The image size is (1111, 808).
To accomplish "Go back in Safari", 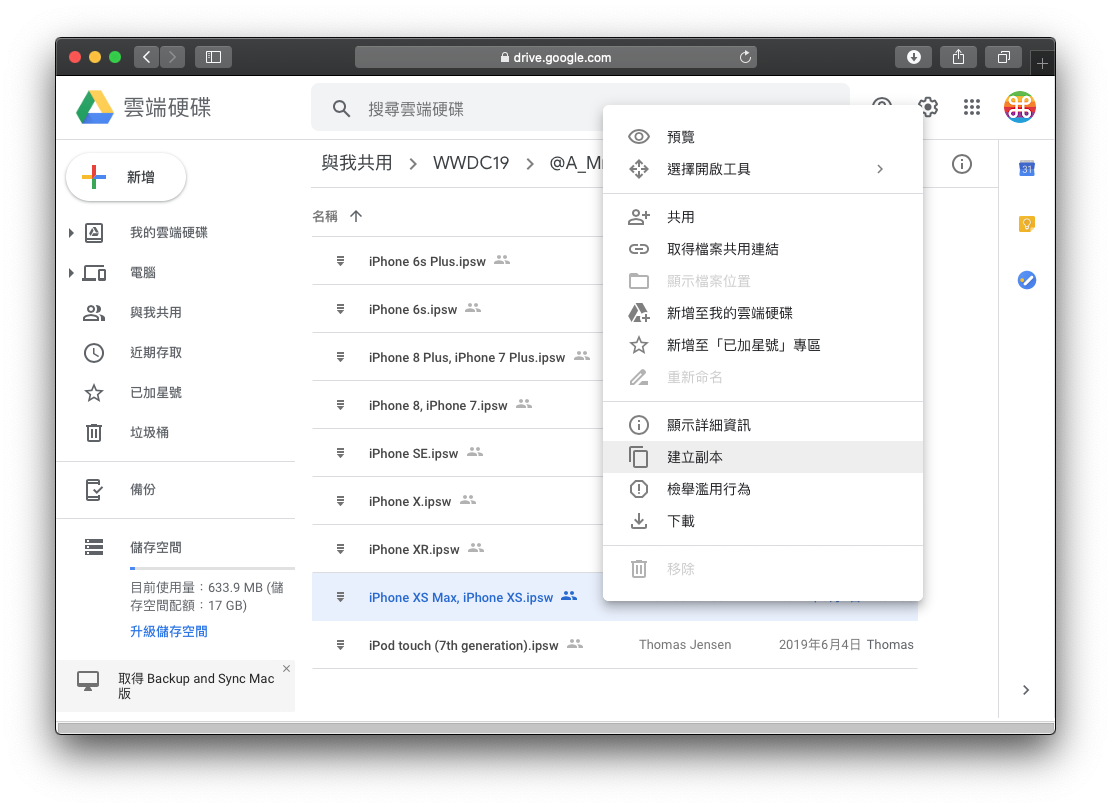I will click(147, 57).
